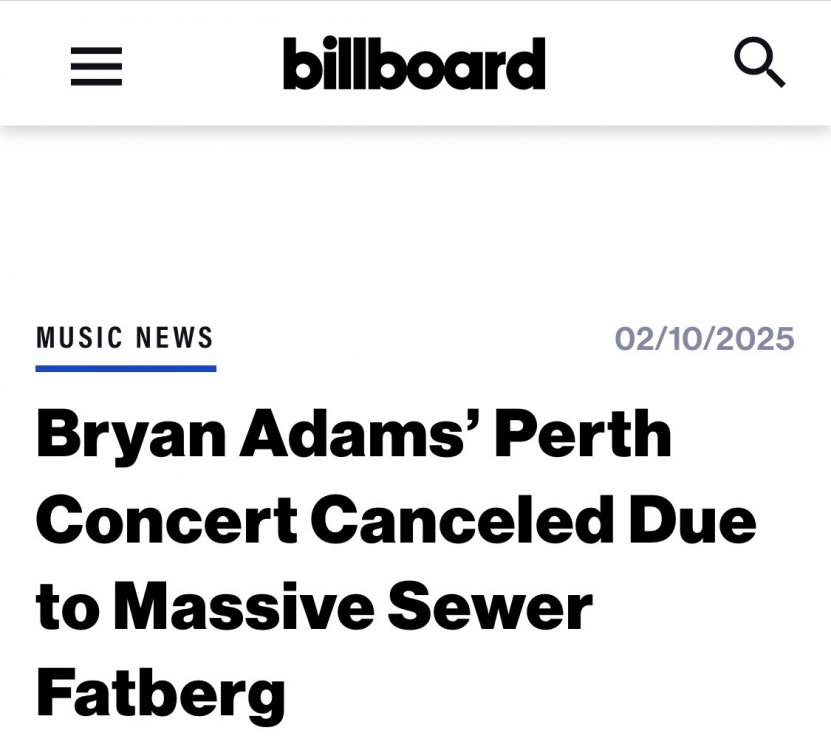Click the blue underline below Music News
Viewport: 831px width, 750px height.
[125, 368]
